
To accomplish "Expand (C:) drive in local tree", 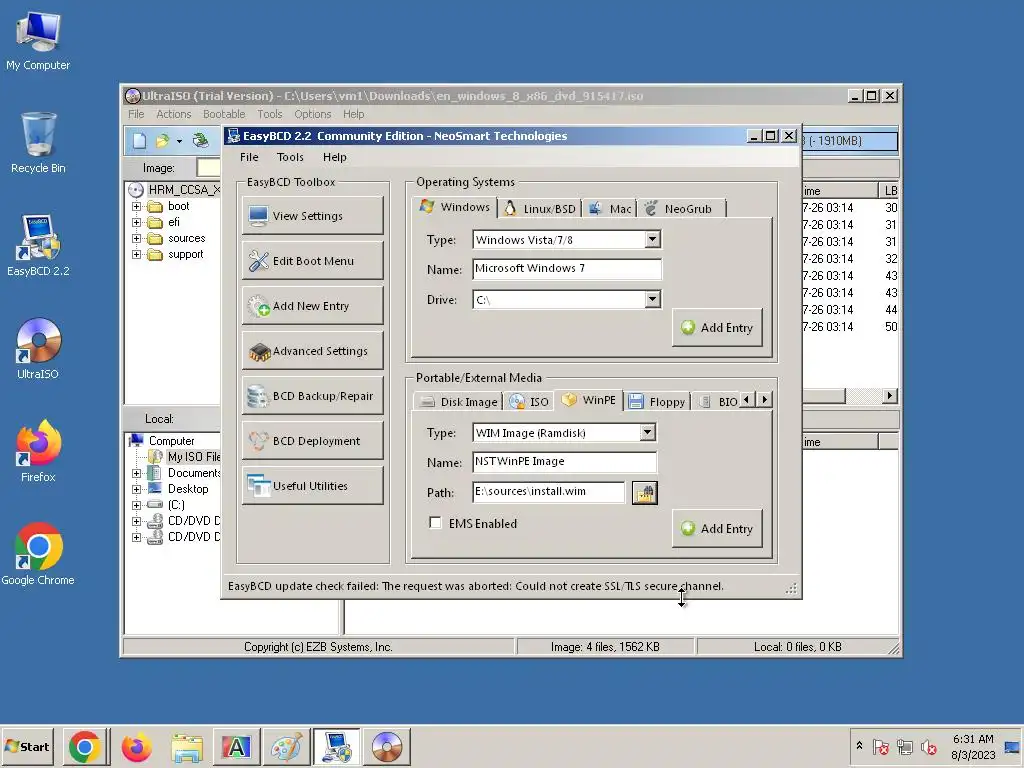I will tap(136, 505).
